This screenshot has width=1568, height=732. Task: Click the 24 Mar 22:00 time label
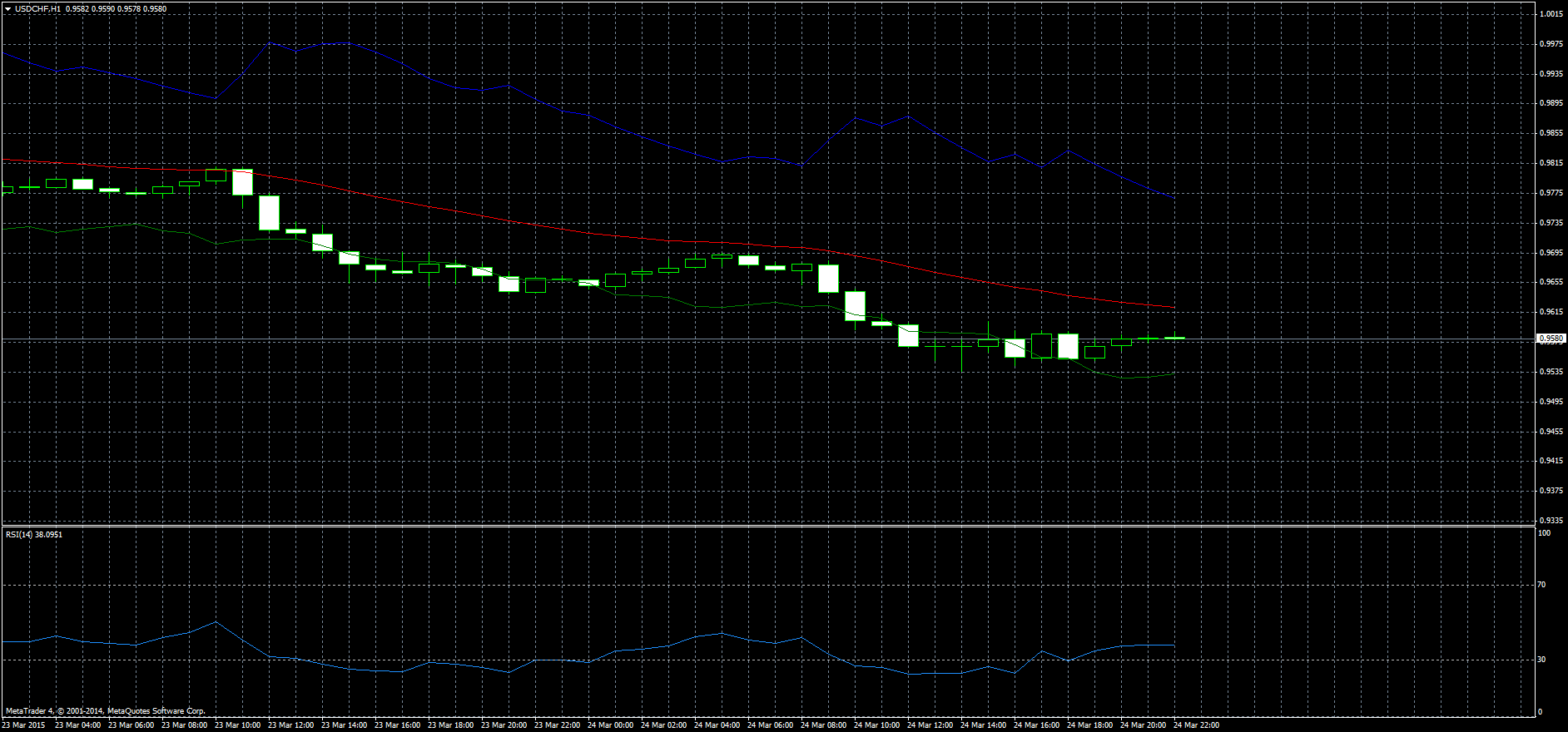point(1196,725)
